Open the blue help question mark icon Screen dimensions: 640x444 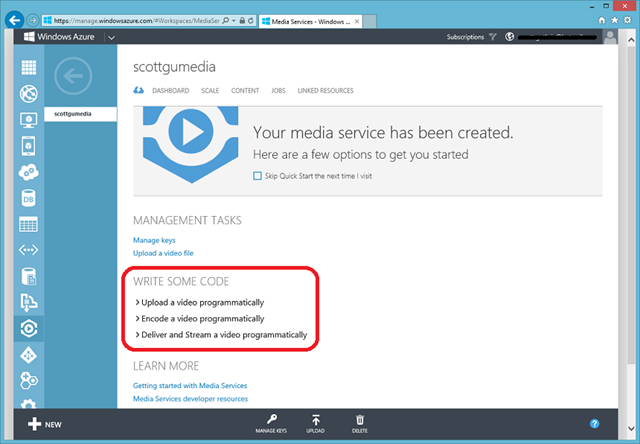595,424
